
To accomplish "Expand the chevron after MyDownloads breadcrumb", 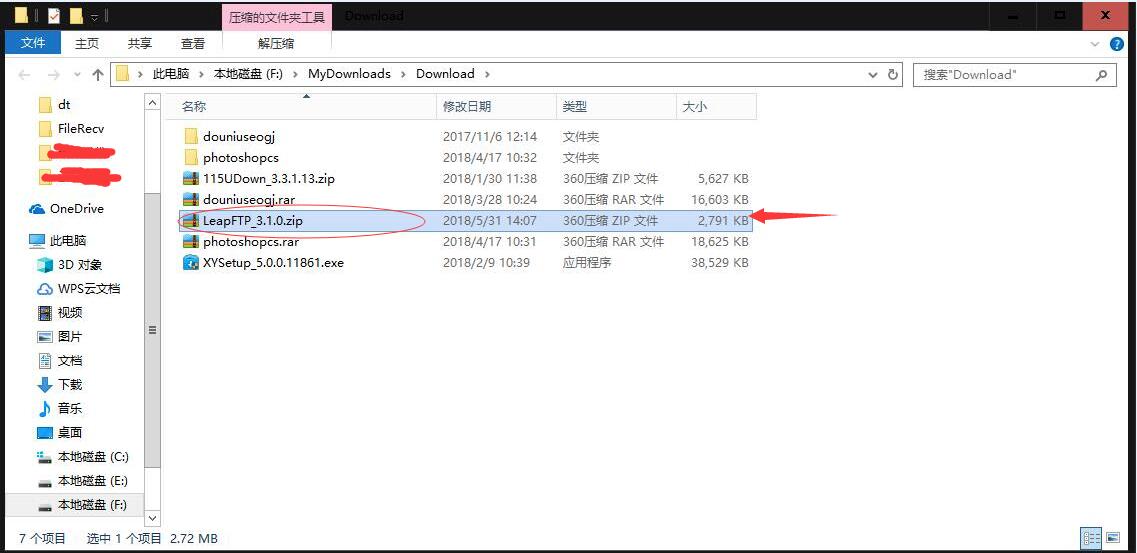I will click(x=403, y=74).
